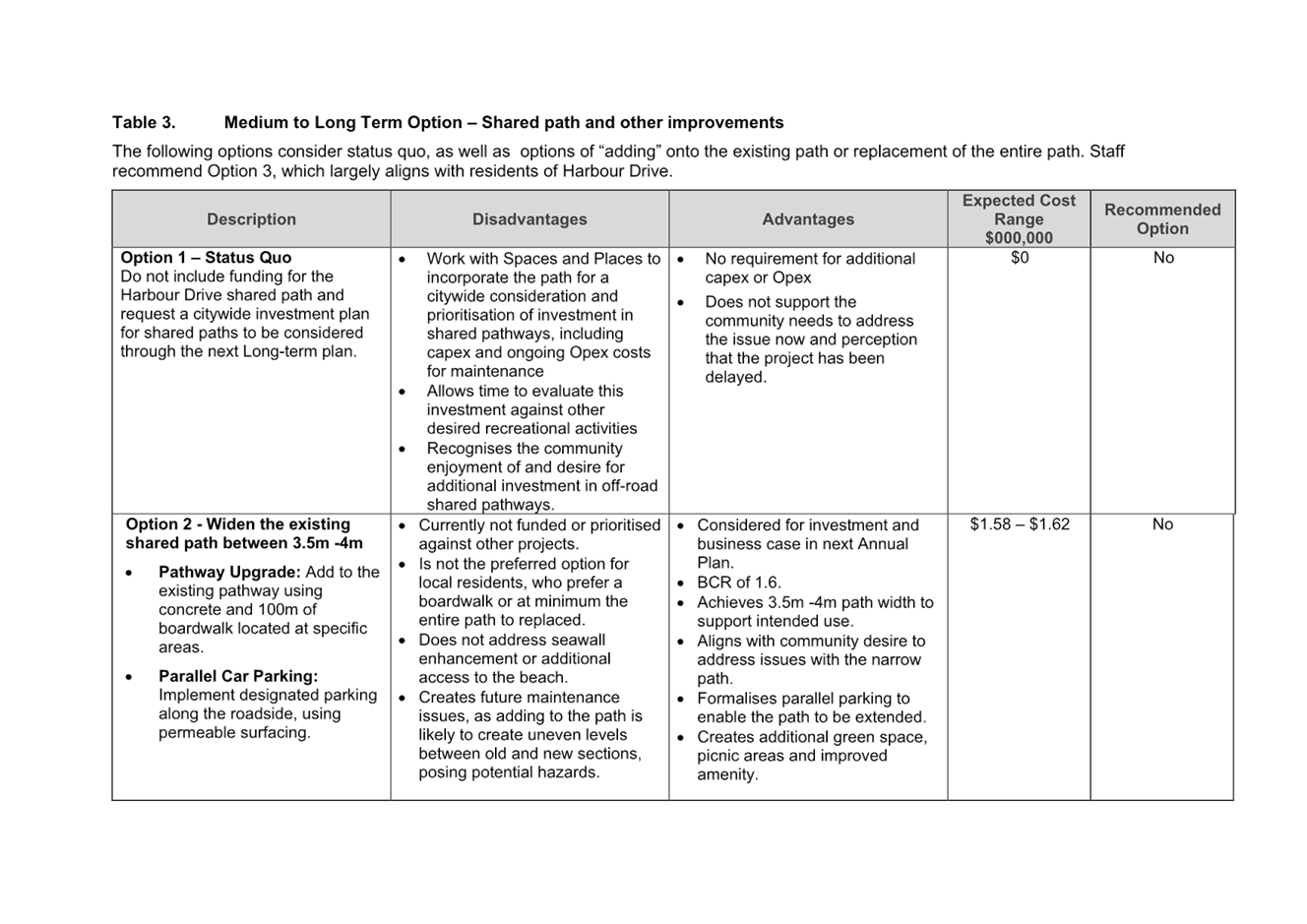Select the Option 1 – Status Quo heading
Screen dimensions: 1307x924
pyautogui.click(x=207, y=257)
